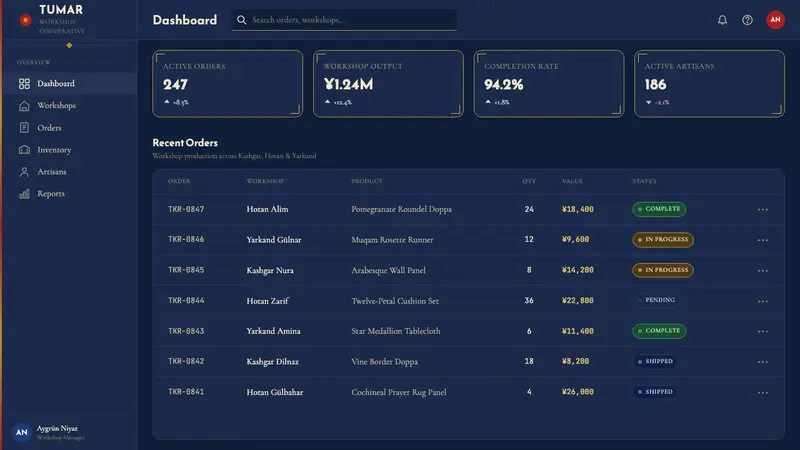
Task: Focus the Search orders, workshops field
Action: point(344,20)
